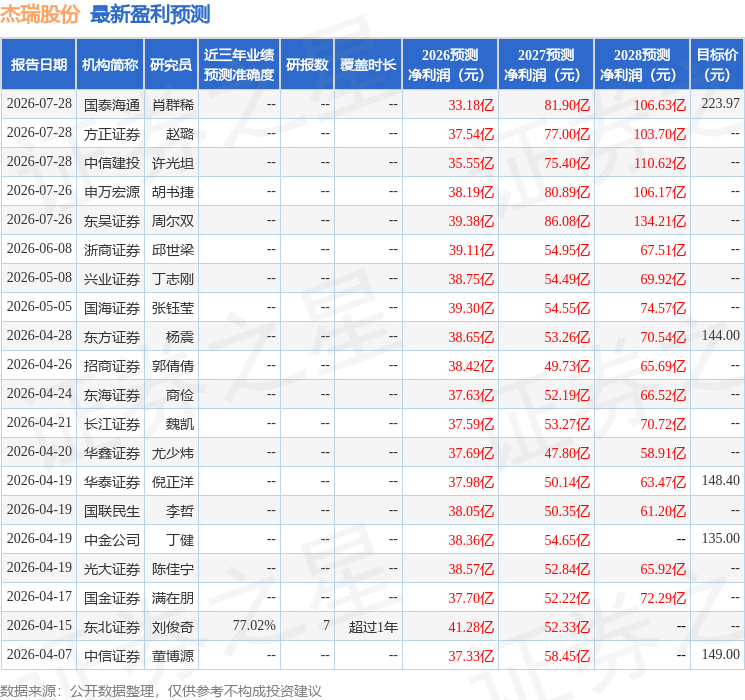
Task: Select the 华鑫证券 institution cell
Action: tap(112, 453)
